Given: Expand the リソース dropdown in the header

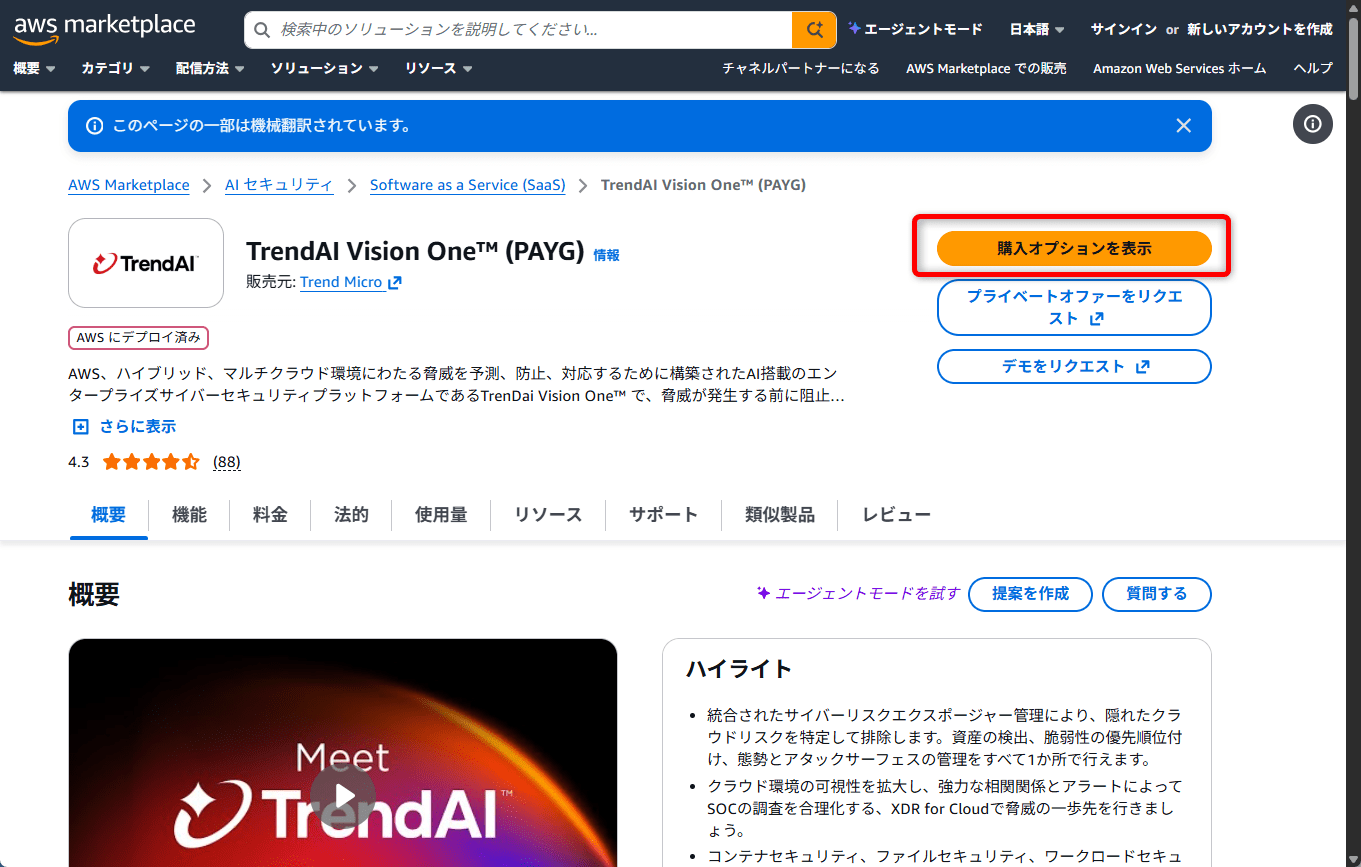Looking at the screenshot, I should pos(439,69).
